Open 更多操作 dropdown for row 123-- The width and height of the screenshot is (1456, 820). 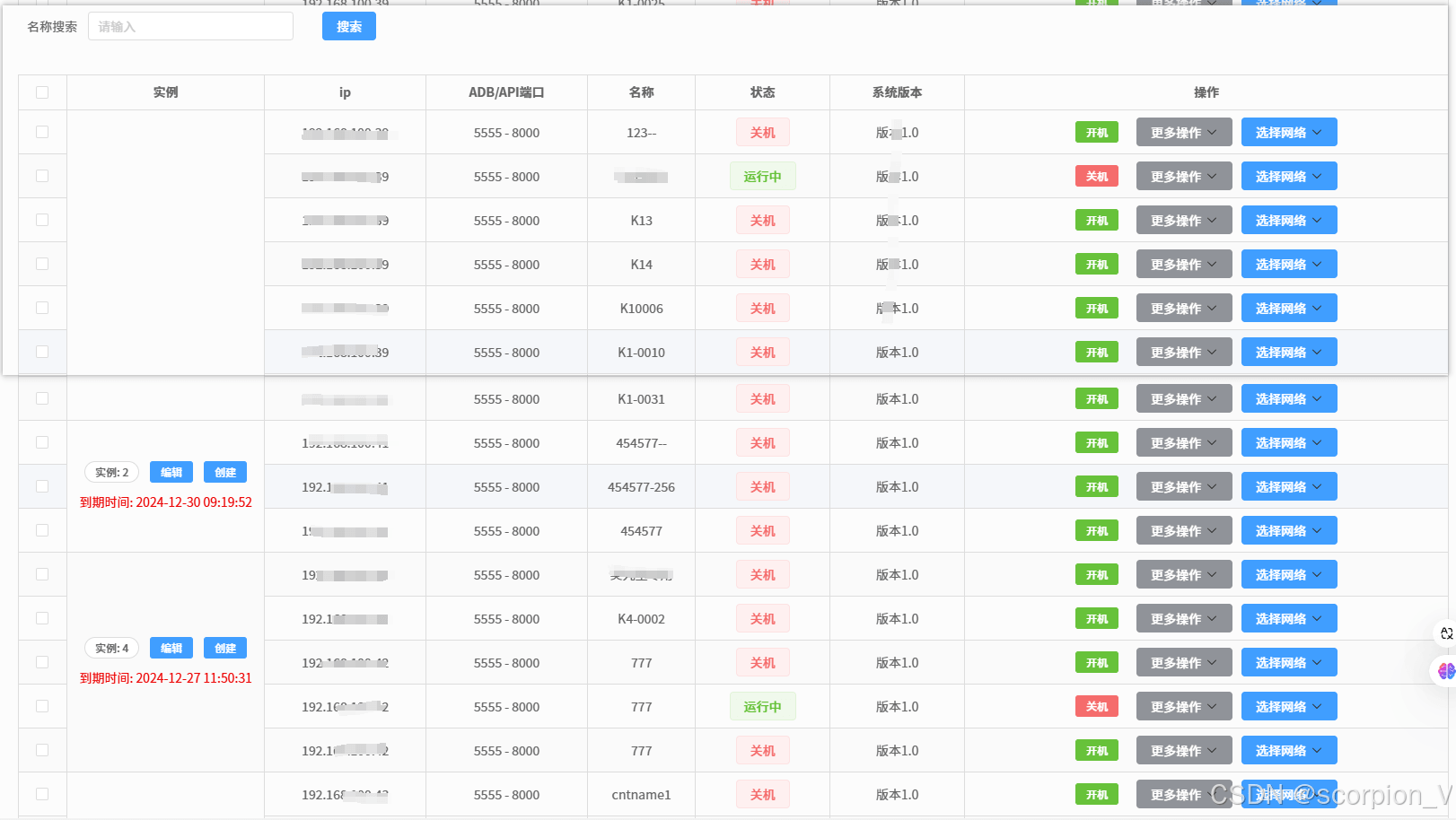click(1184, 132)
